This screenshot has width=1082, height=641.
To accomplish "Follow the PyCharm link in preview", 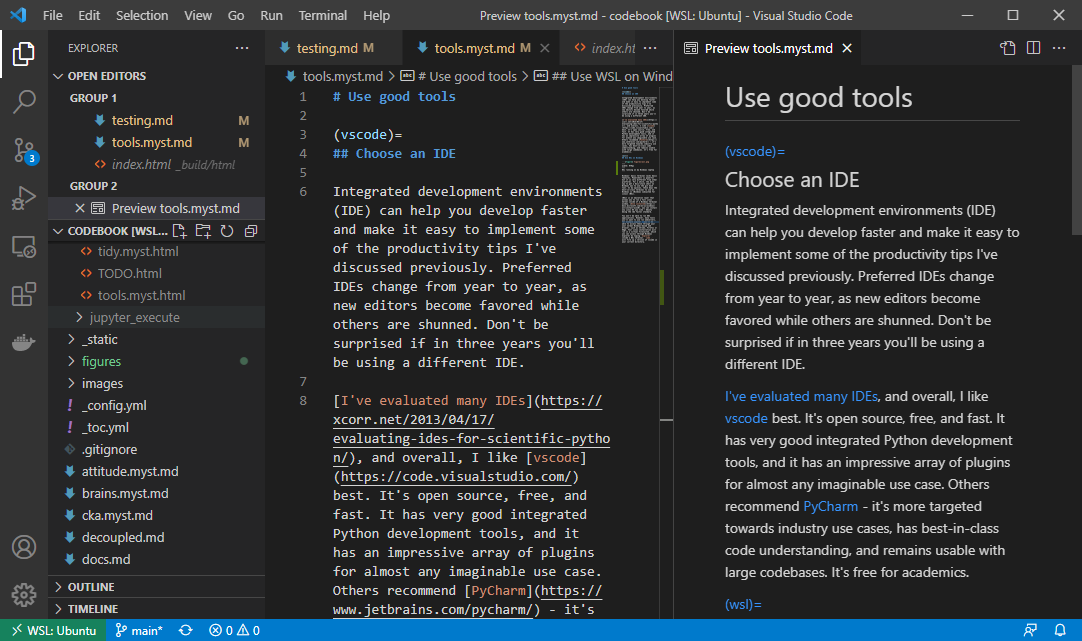I will click(x=830, y=506).
